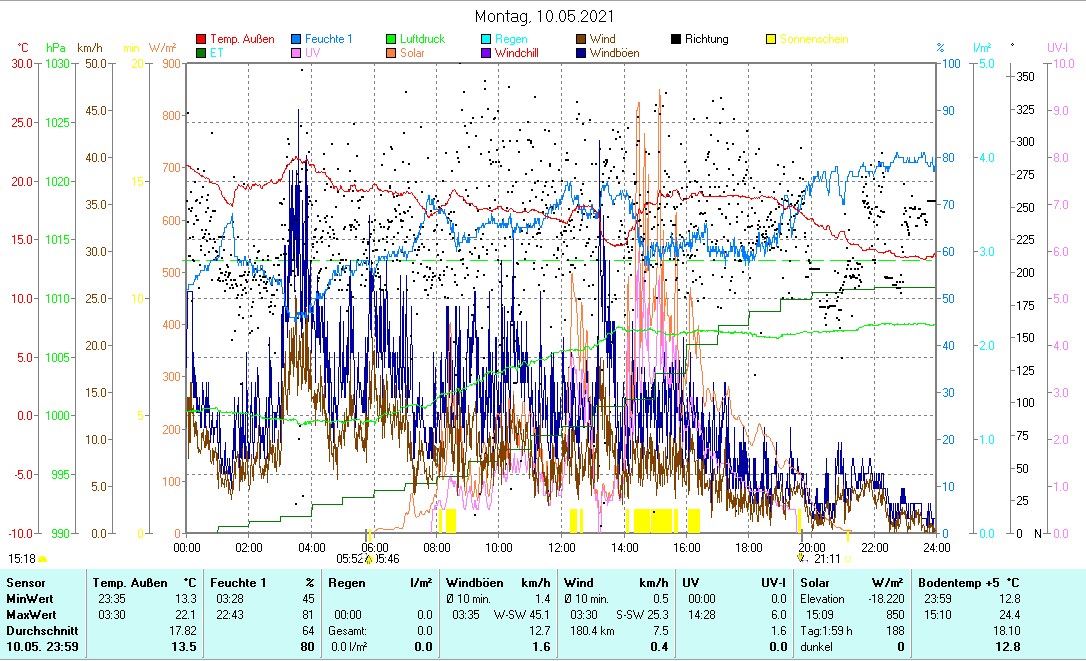Click the sunset marker near 21:11
Viewport: 1086px width, 661px height.
[x=801, y=559]
